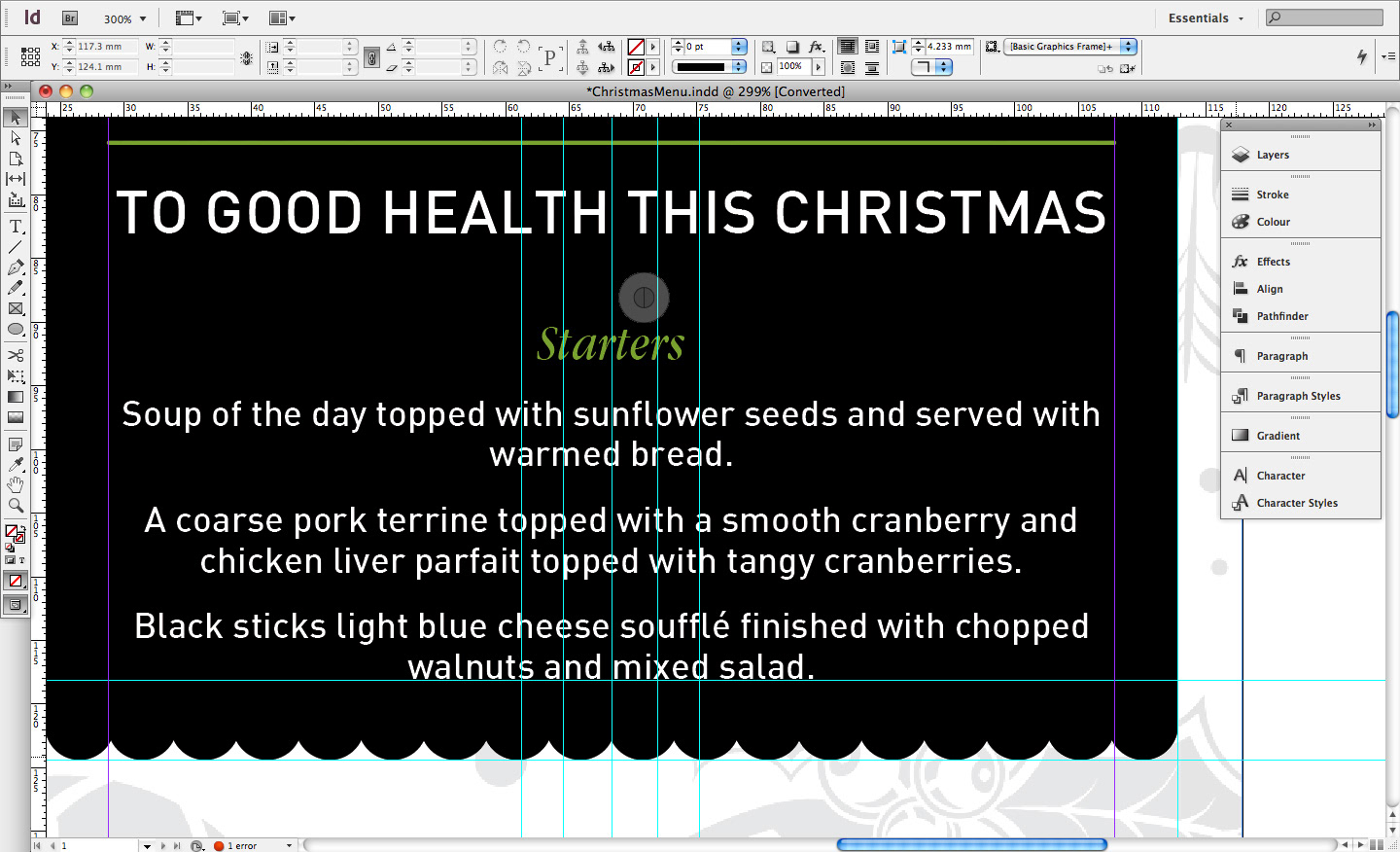The width and height of the screenshot is (1400, 852).
Task: Open Adobe Bridge with Br icon
Action: 69,18
